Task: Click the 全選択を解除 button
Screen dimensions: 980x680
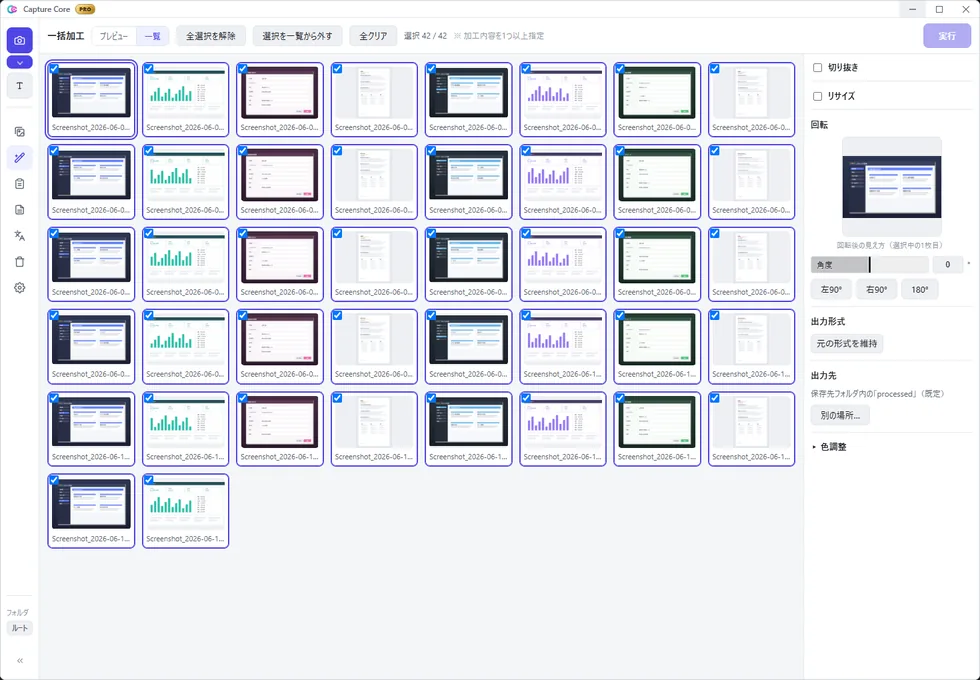Action: pos(211,36)
